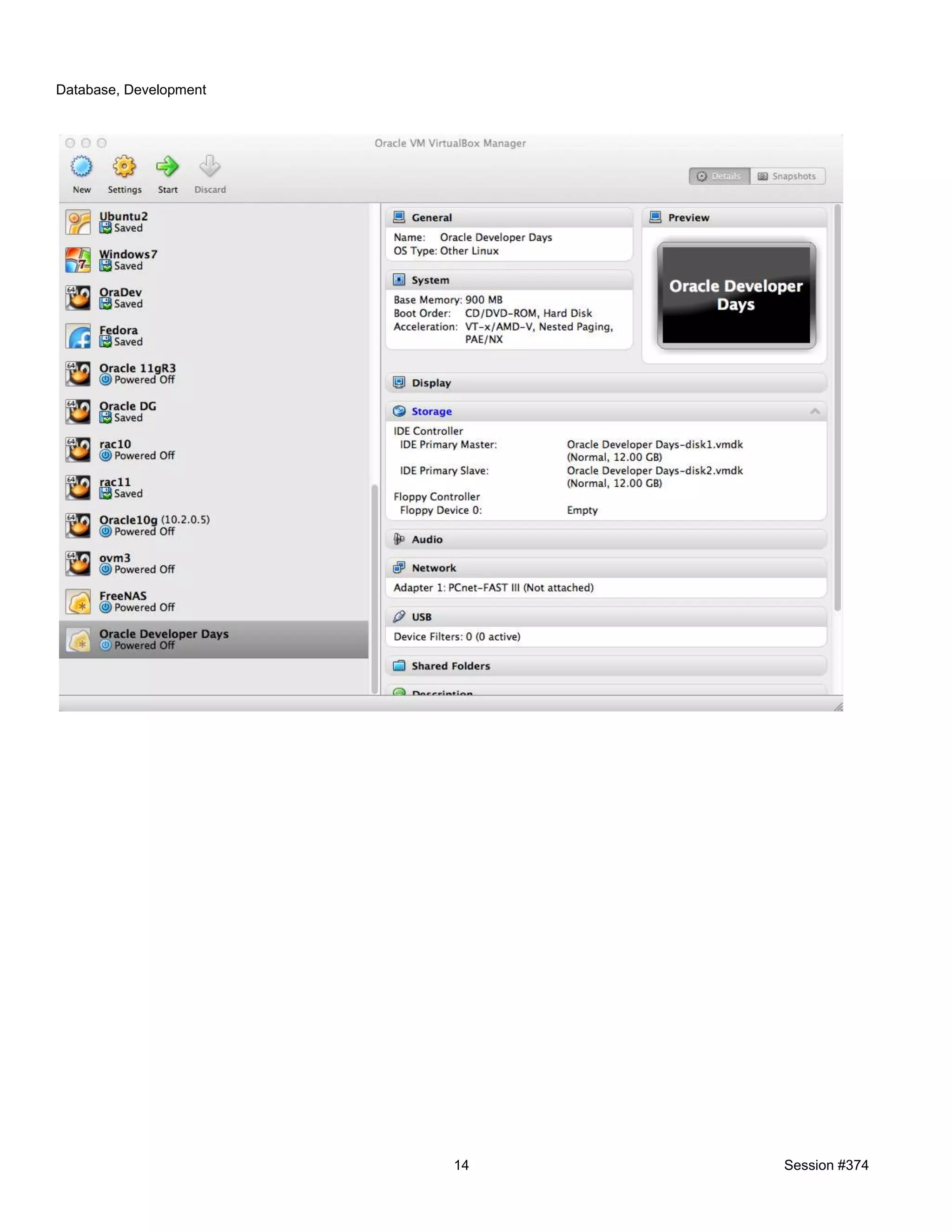Click the Discard toolbar icon
This screenshot has height=1232, width=952.
[210, 166]
